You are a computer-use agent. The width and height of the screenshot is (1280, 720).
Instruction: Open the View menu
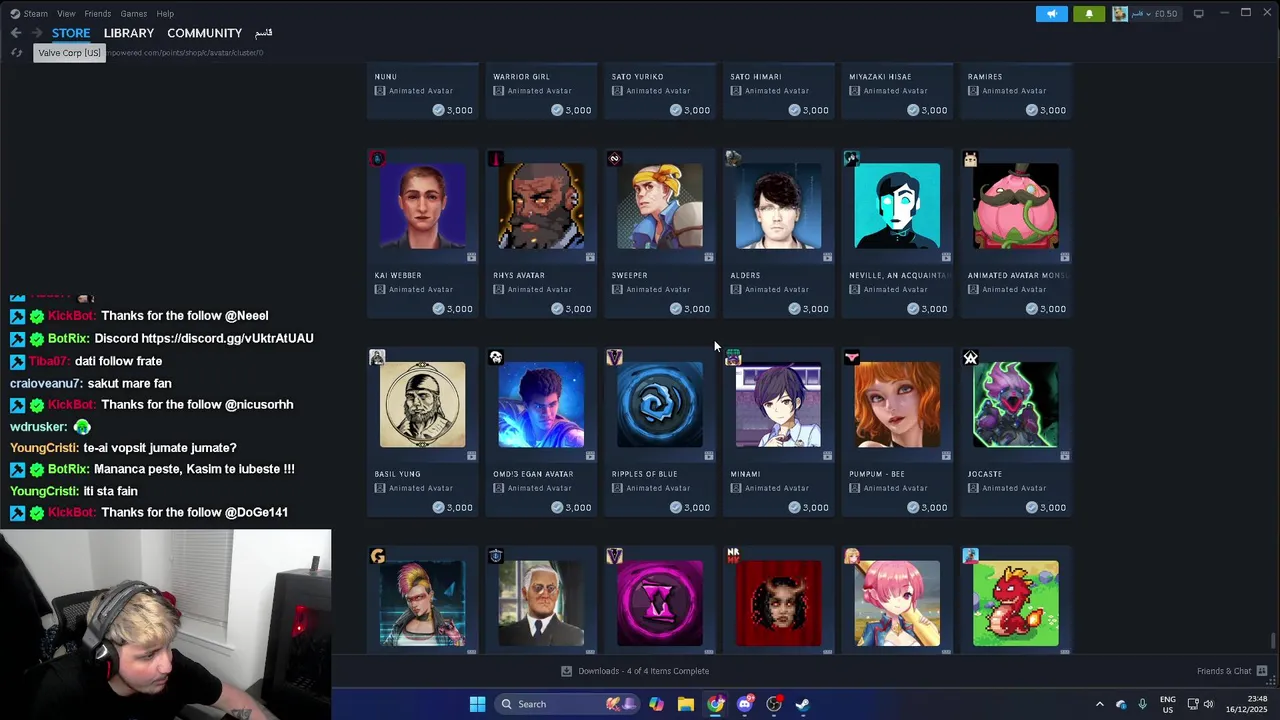point(66,14)
